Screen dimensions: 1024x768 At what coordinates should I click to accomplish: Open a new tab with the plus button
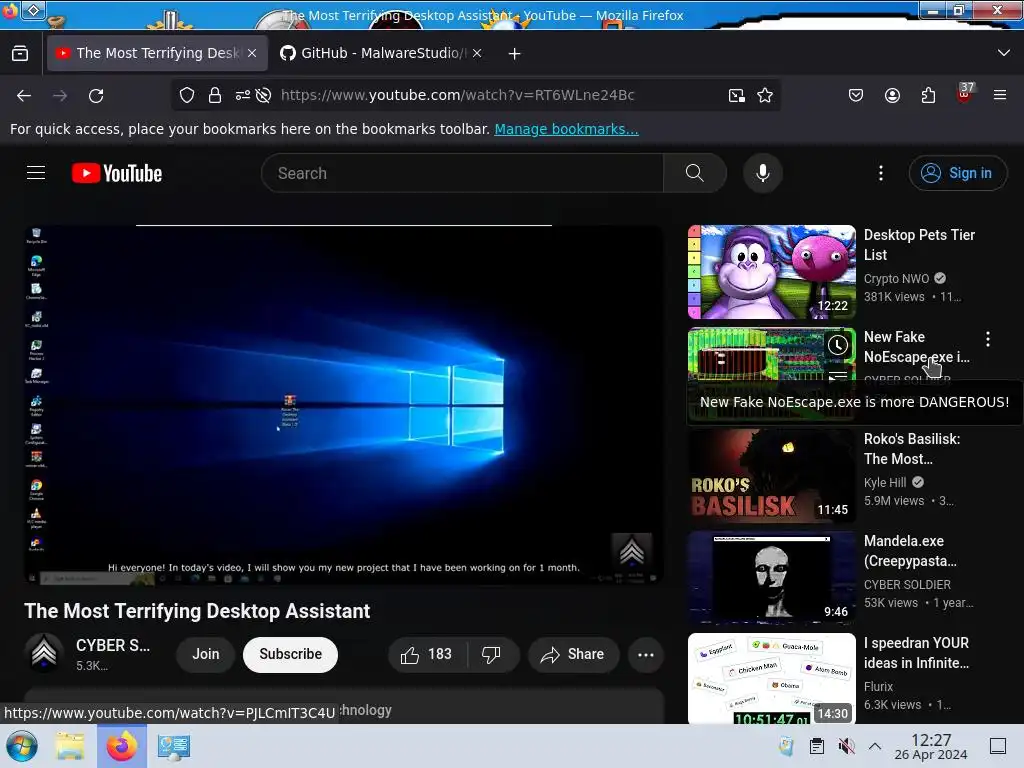[515, 54]
